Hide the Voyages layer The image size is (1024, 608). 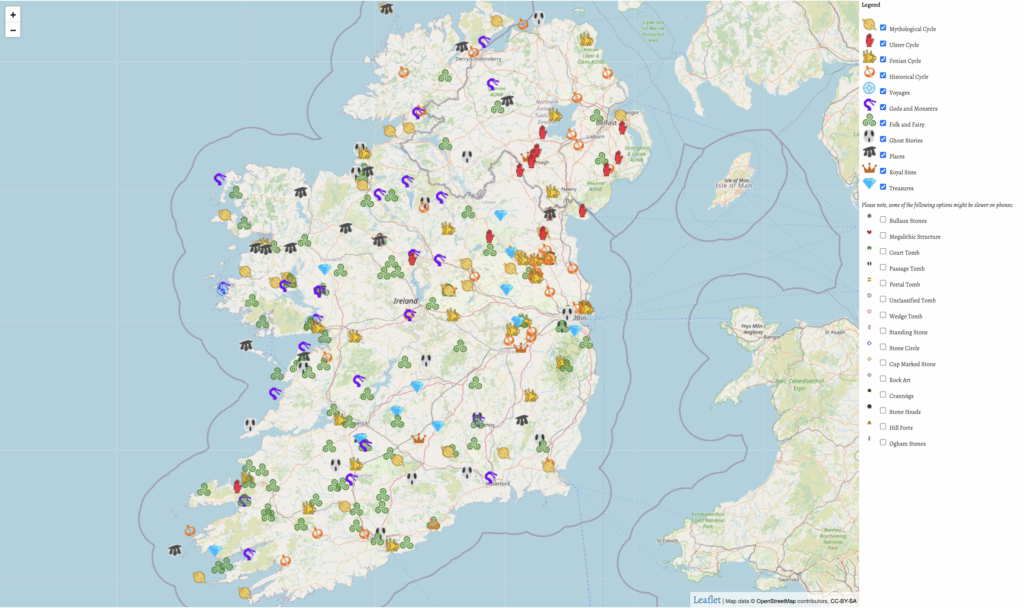tap(883, 91)
